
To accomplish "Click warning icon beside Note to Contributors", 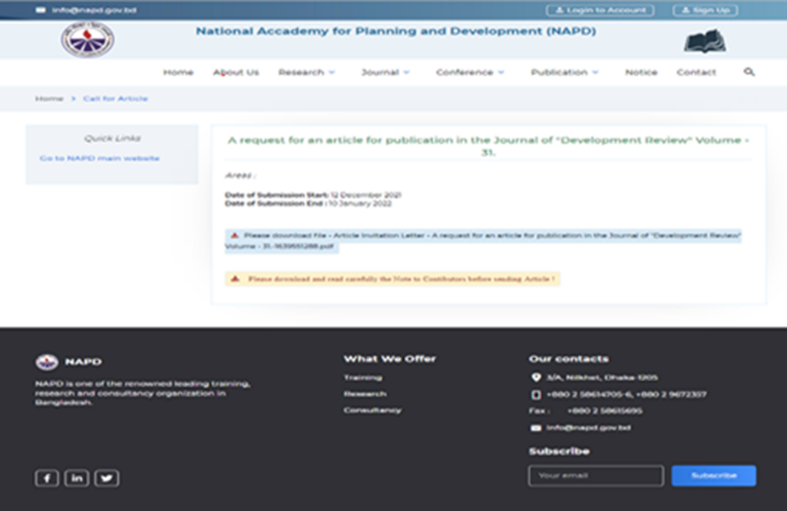I will (x=234, y=279).
